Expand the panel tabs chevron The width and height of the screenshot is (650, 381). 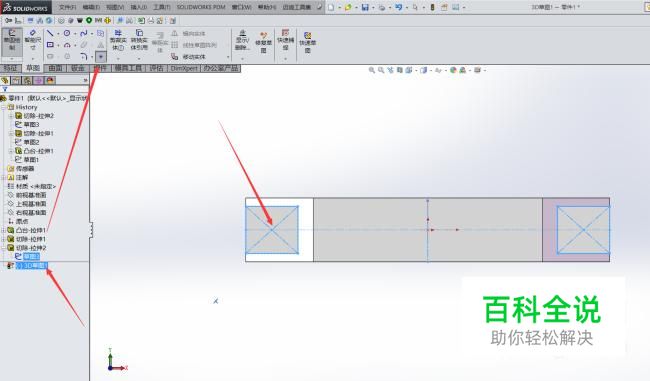(85, 80)
